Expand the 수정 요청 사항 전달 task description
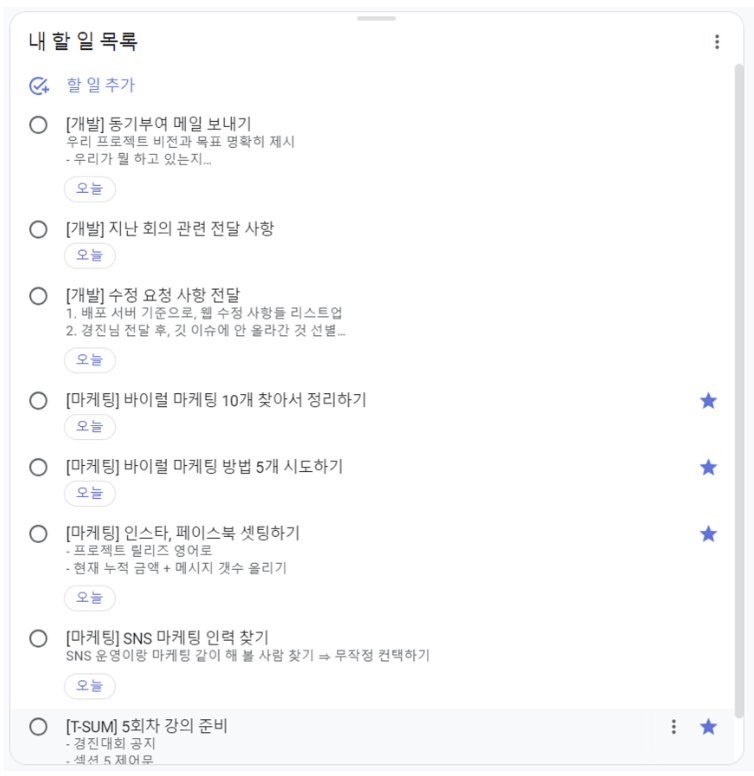 click(x=205, y=322)
